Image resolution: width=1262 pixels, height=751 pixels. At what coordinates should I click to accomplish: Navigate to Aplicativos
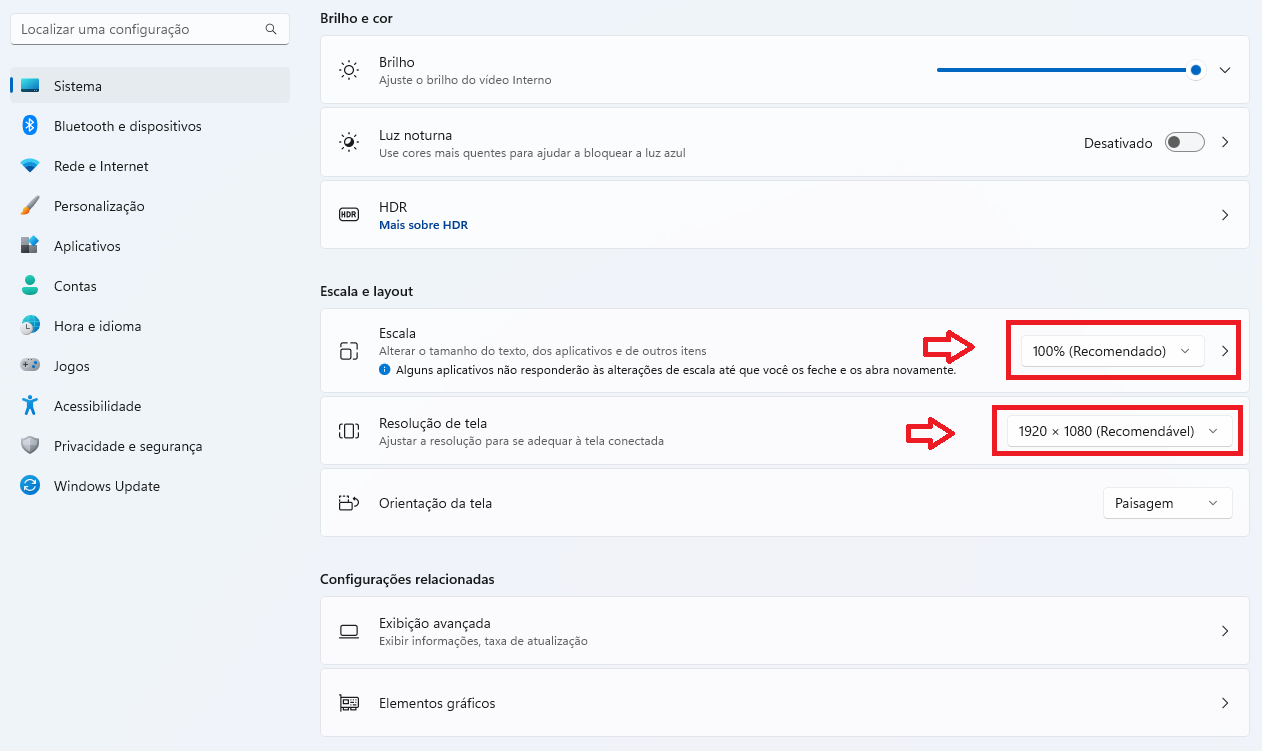(150, 246)
